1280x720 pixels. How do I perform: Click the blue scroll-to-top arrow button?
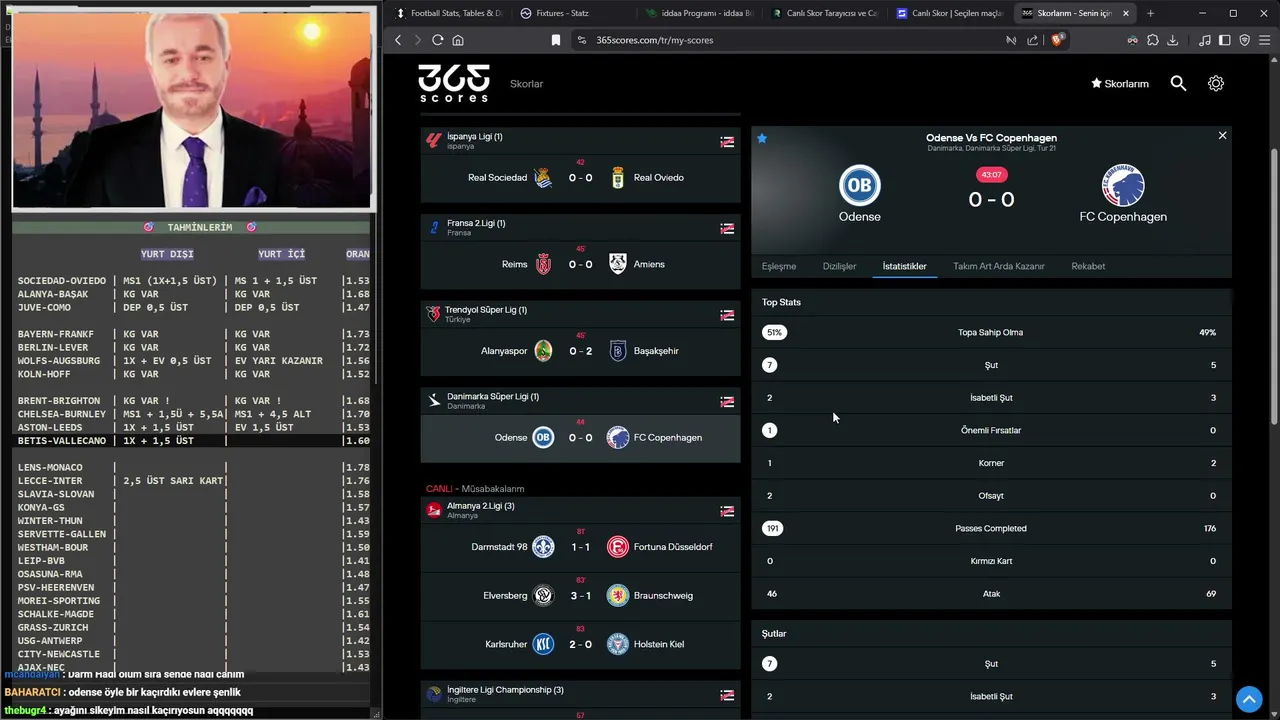point(1248,698)
